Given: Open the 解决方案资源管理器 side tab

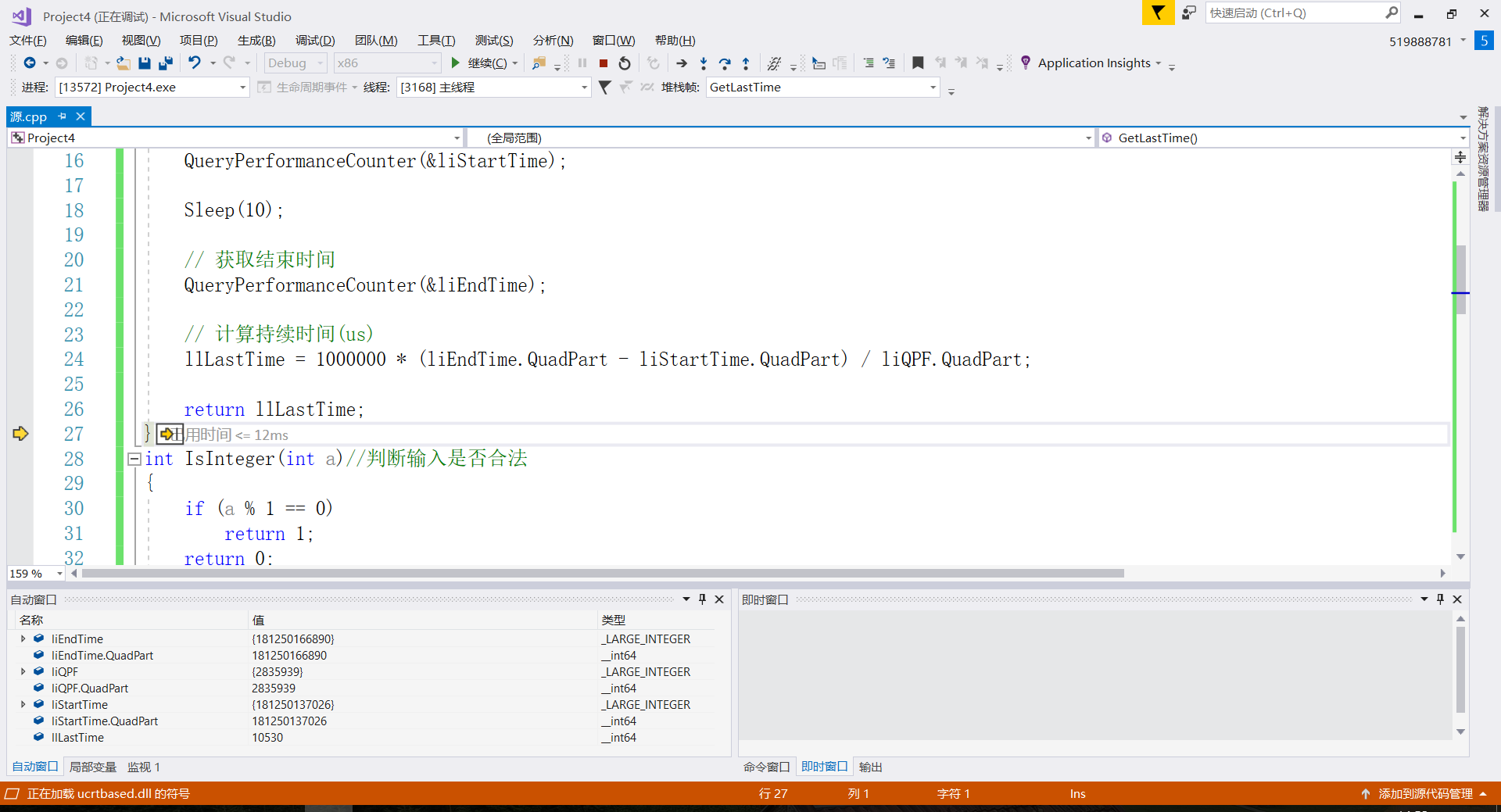Looking at the screenshot, I should click(1483, 159).
